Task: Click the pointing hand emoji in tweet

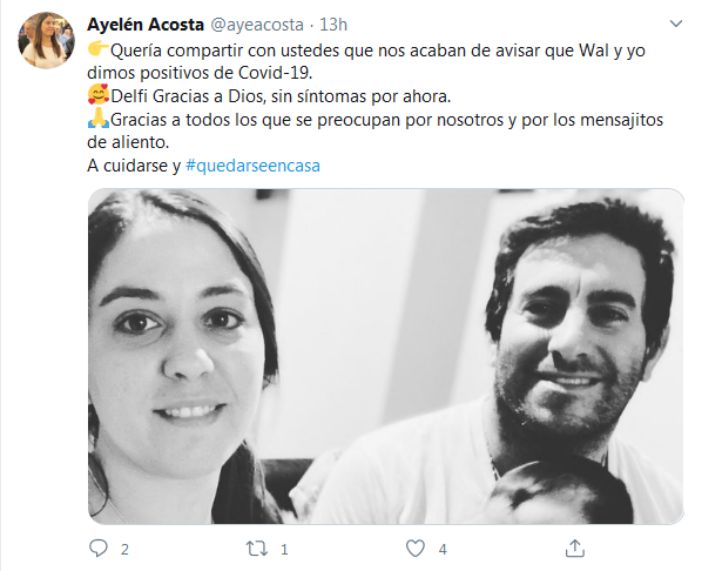Action: pyautogui.click(x=98, y=49)
